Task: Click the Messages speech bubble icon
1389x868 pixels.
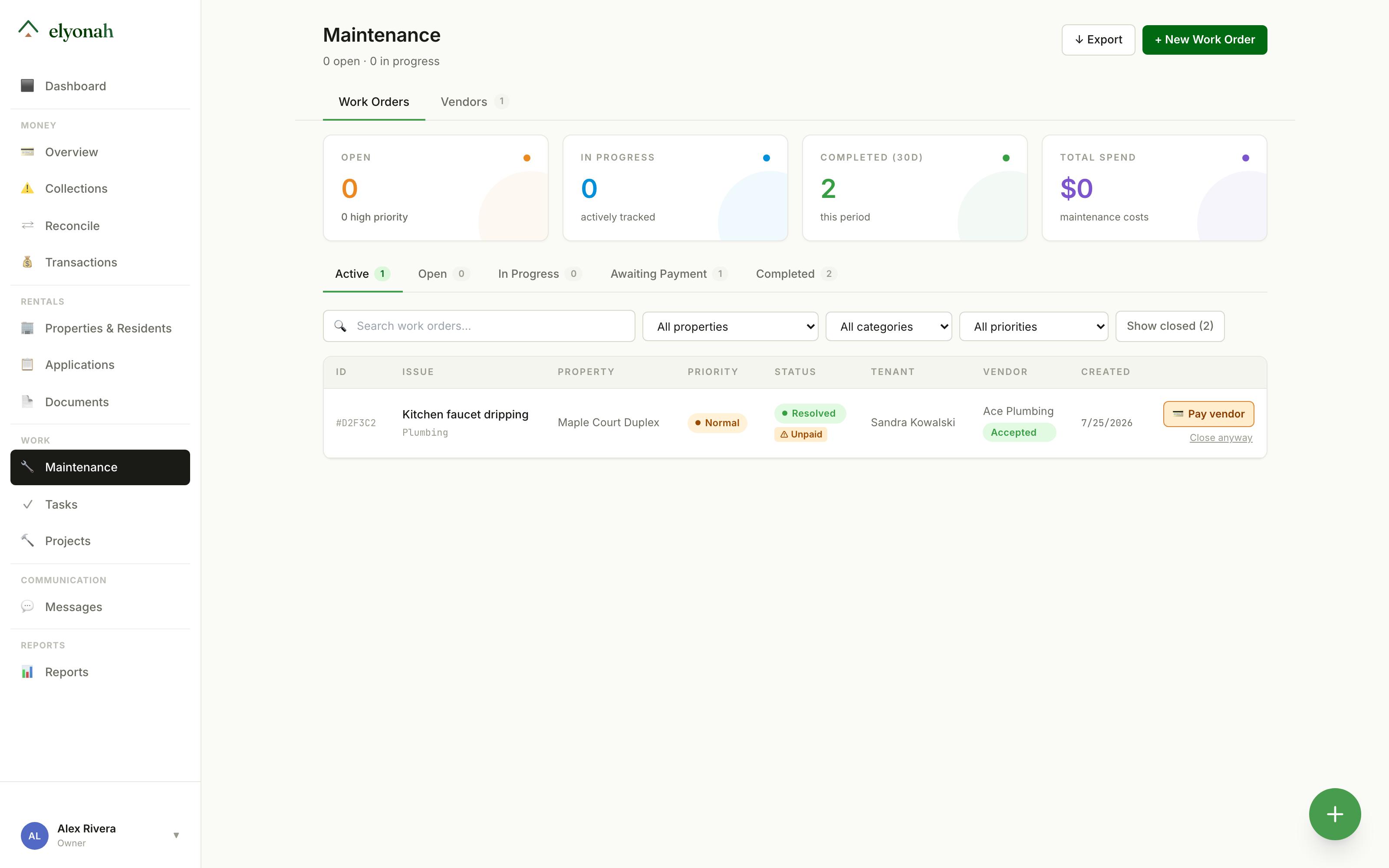Action: tap(27, 606)
